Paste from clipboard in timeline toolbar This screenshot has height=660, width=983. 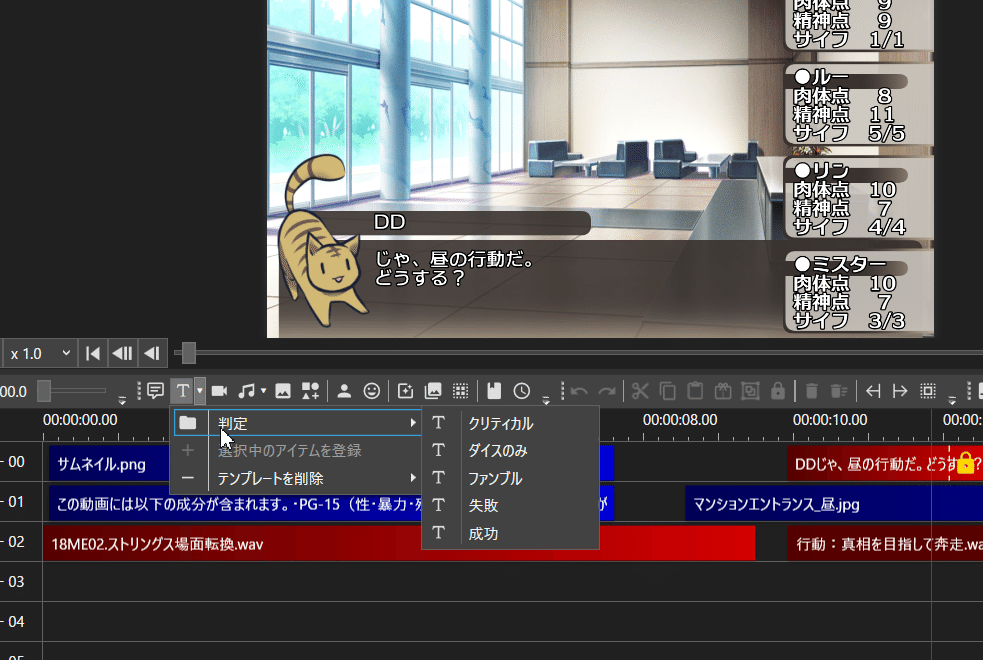[x=695, y=391]
